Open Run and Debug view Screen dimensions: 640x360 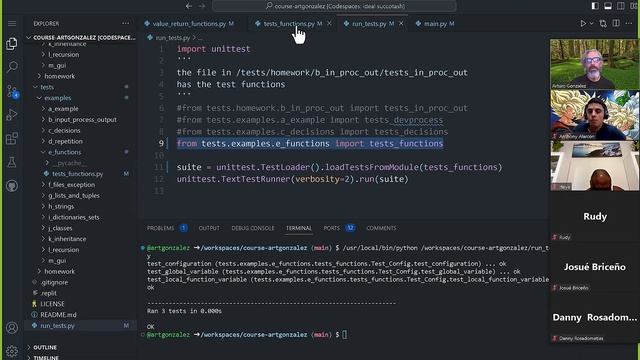[x=12, y=115]
